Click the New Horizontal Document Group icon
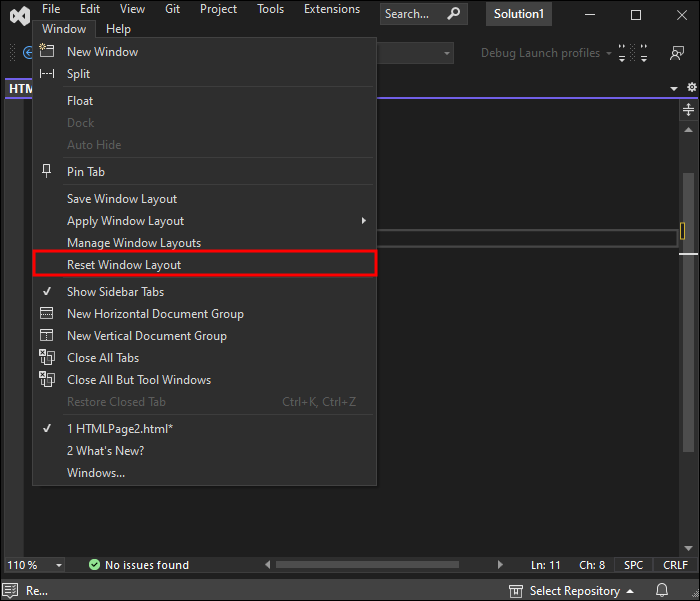 point(46,313)
